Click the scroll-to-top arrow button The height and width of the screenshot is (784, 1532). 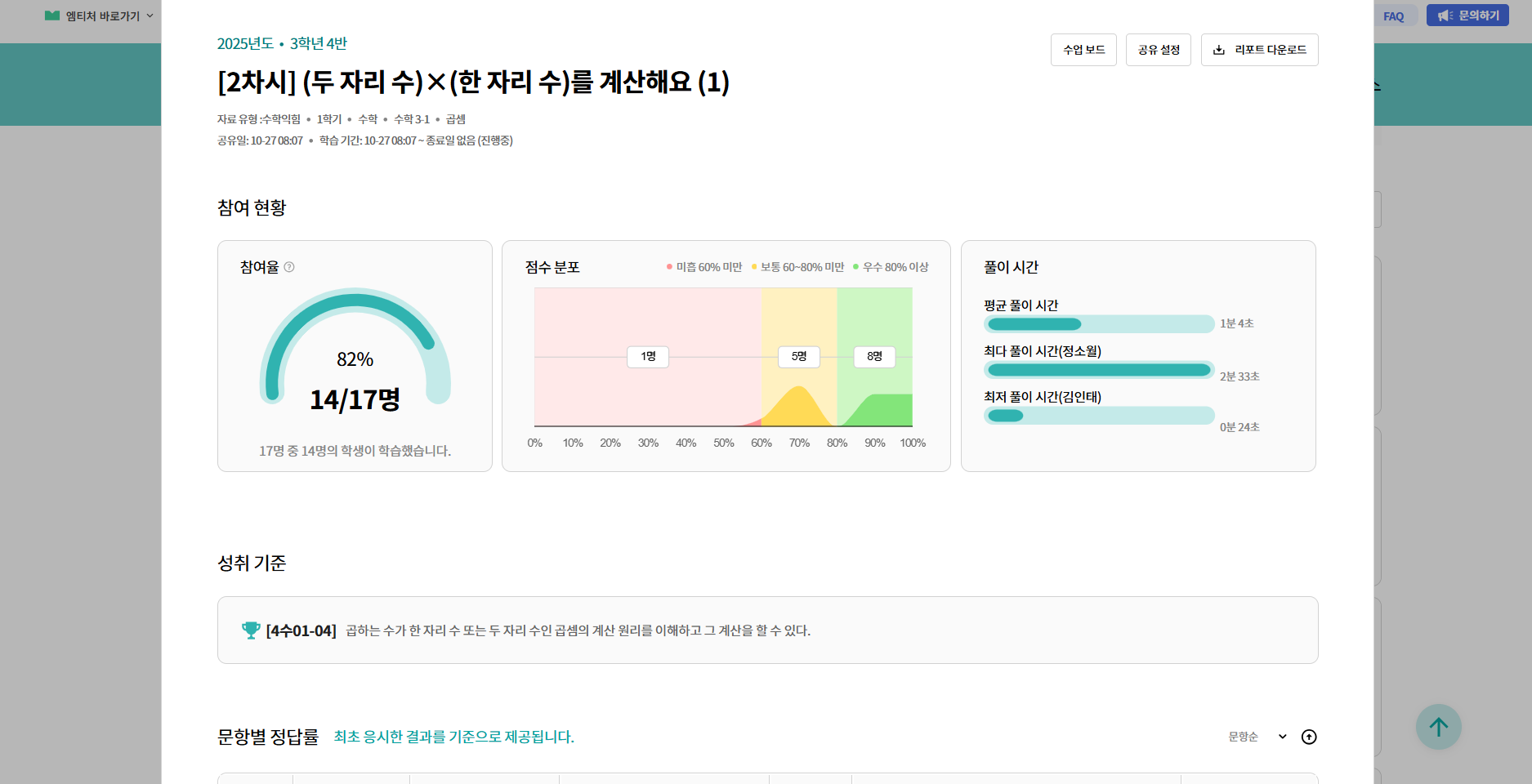(1438, 727)
